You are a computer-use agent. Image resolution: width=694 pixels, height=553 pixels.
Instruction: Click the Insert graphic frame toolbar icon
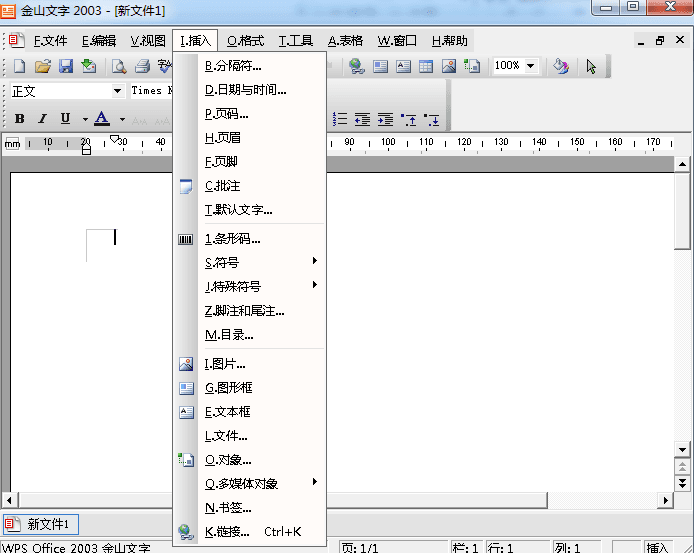click(380, 66)
